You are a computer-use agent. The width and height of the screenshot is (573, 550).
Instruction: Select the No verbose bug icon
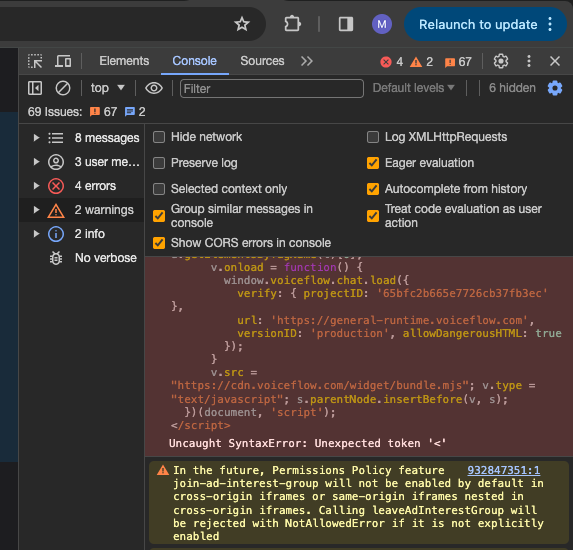56,258
